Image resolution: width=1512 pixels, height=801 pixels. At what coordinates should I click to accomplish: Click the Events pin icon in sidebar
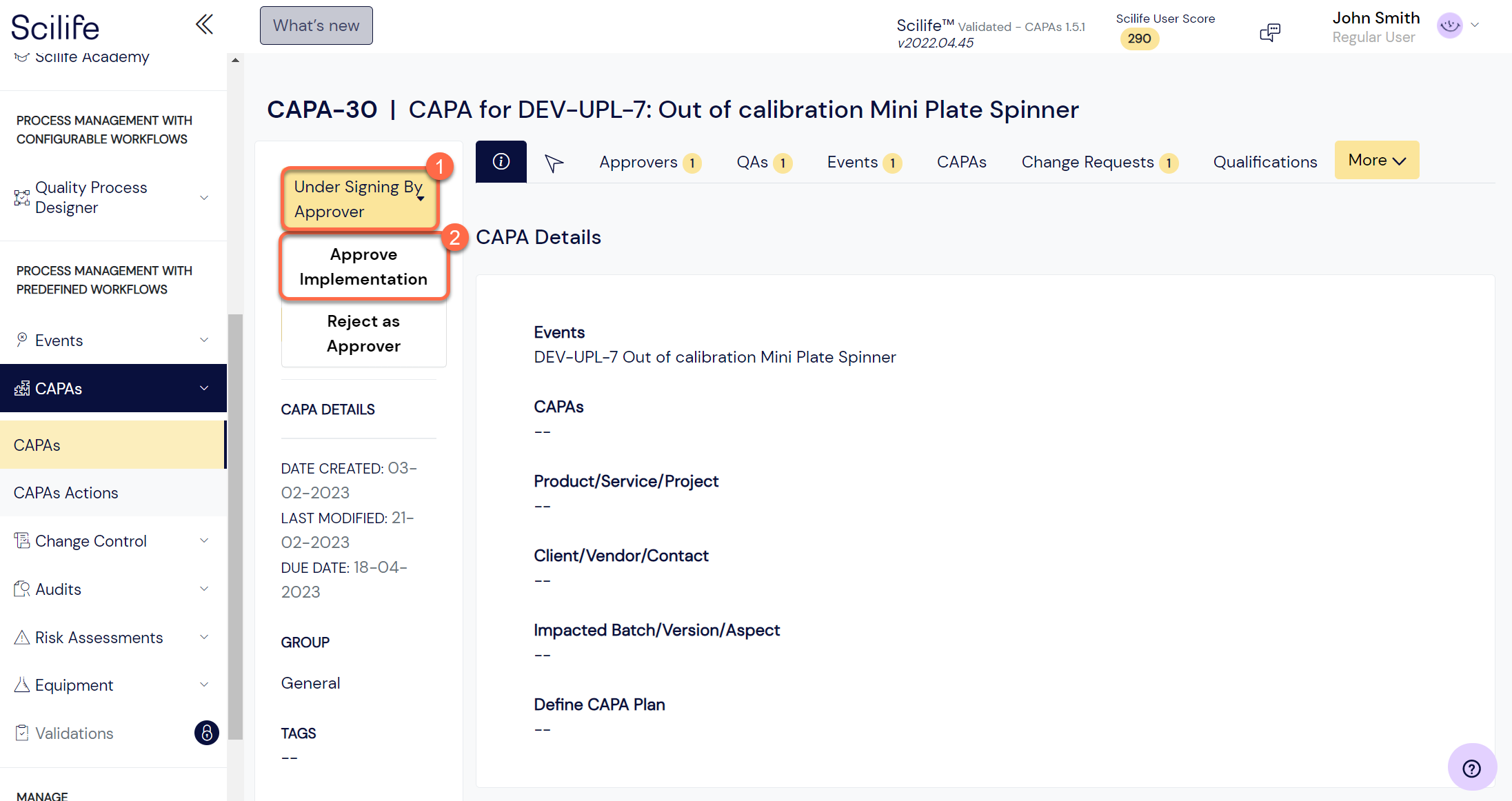[x=22, y=339]
